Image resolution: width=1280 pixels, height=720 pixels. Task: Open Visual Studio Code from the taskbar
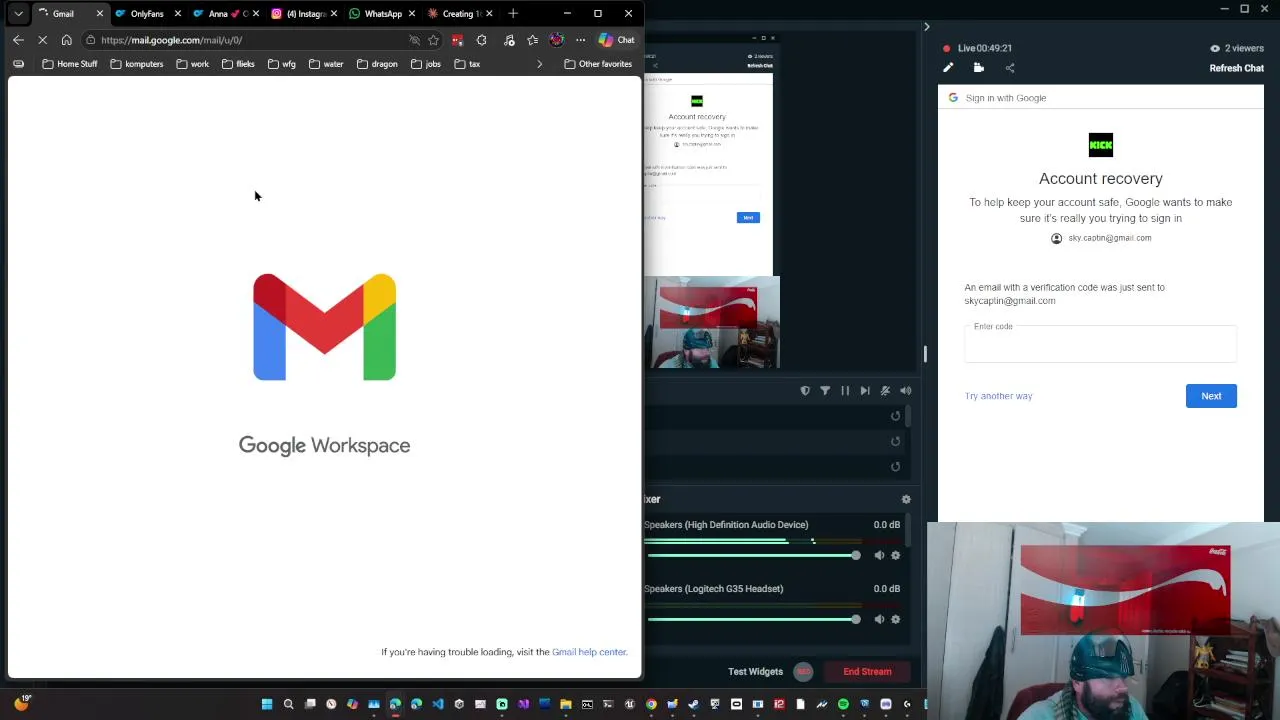click(438, 704)
